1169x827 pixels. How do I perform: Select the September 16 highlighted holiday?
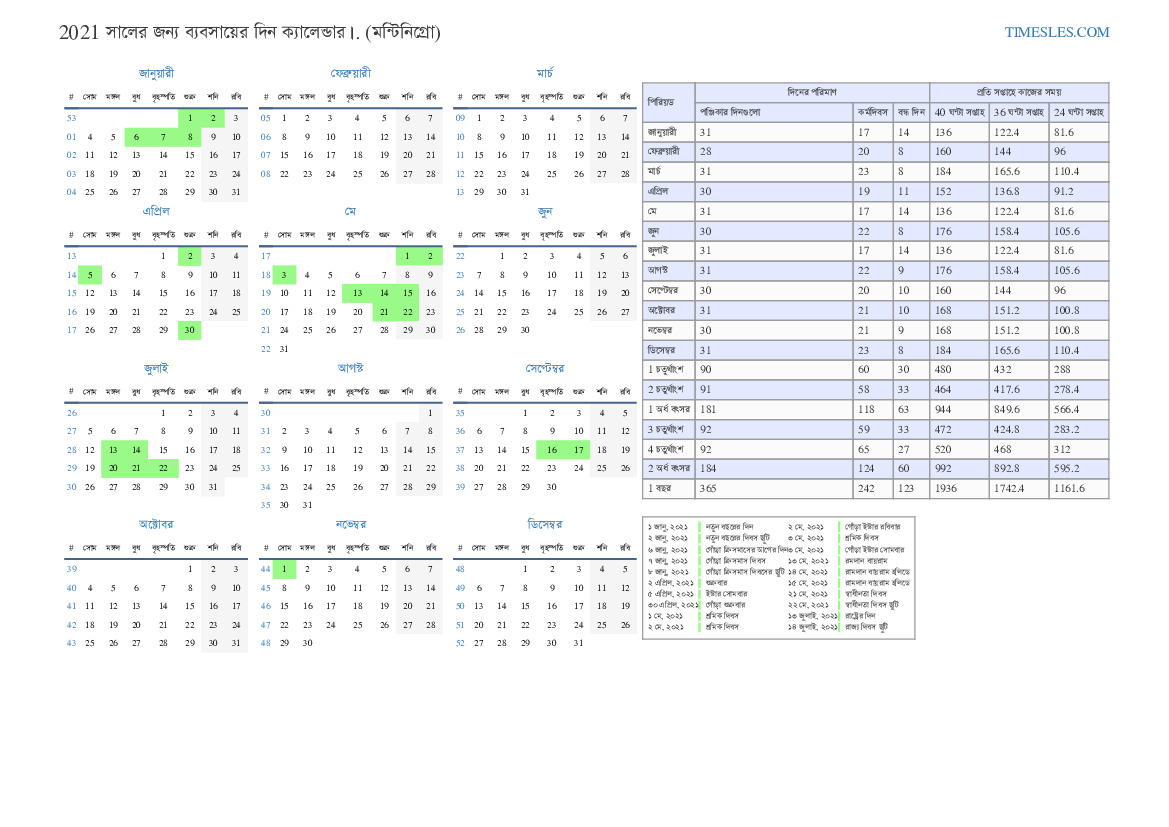551,450
